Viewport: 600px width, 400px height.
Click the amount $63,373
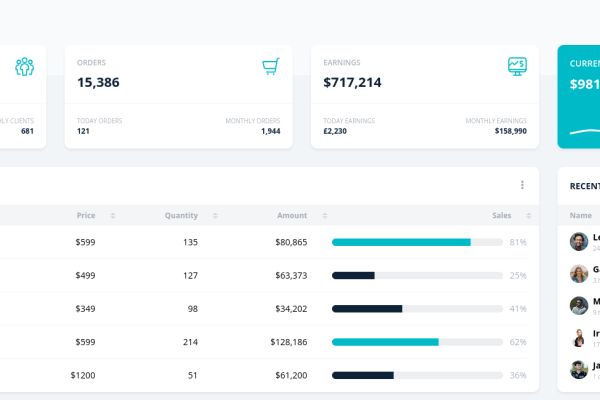tap(291, 276)
